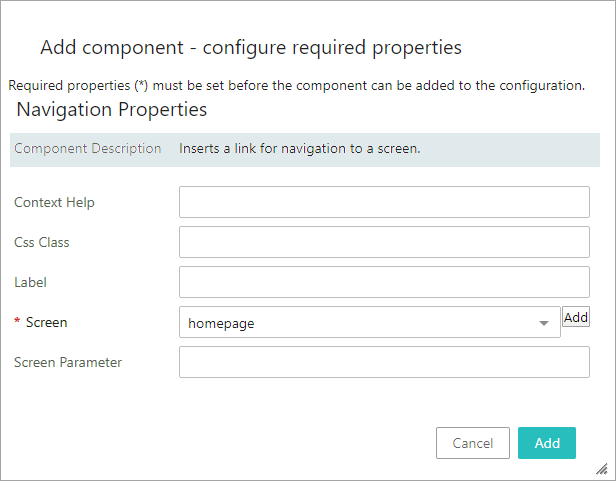Click the 'Required properties (*) must be set' notice
Viewport: 616px width, 481px height.
[x=296, y=85]
